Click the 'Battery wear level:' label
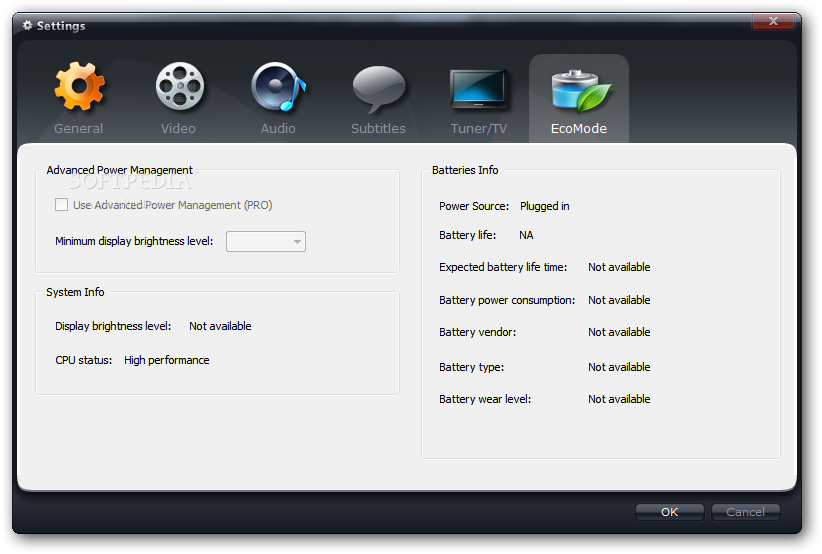Viewport: 822px width, 554px height. coord(485,399)
